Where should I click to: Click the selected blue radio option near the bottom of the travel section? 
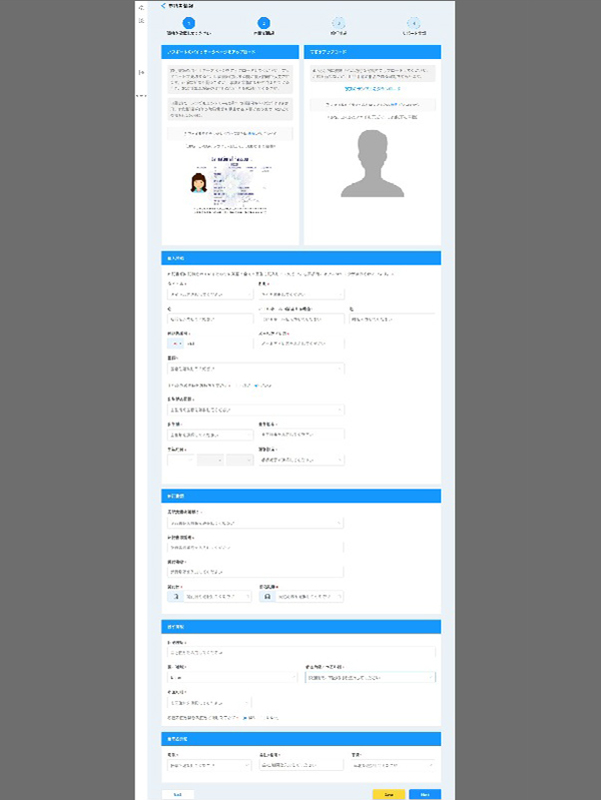point(245,718)
